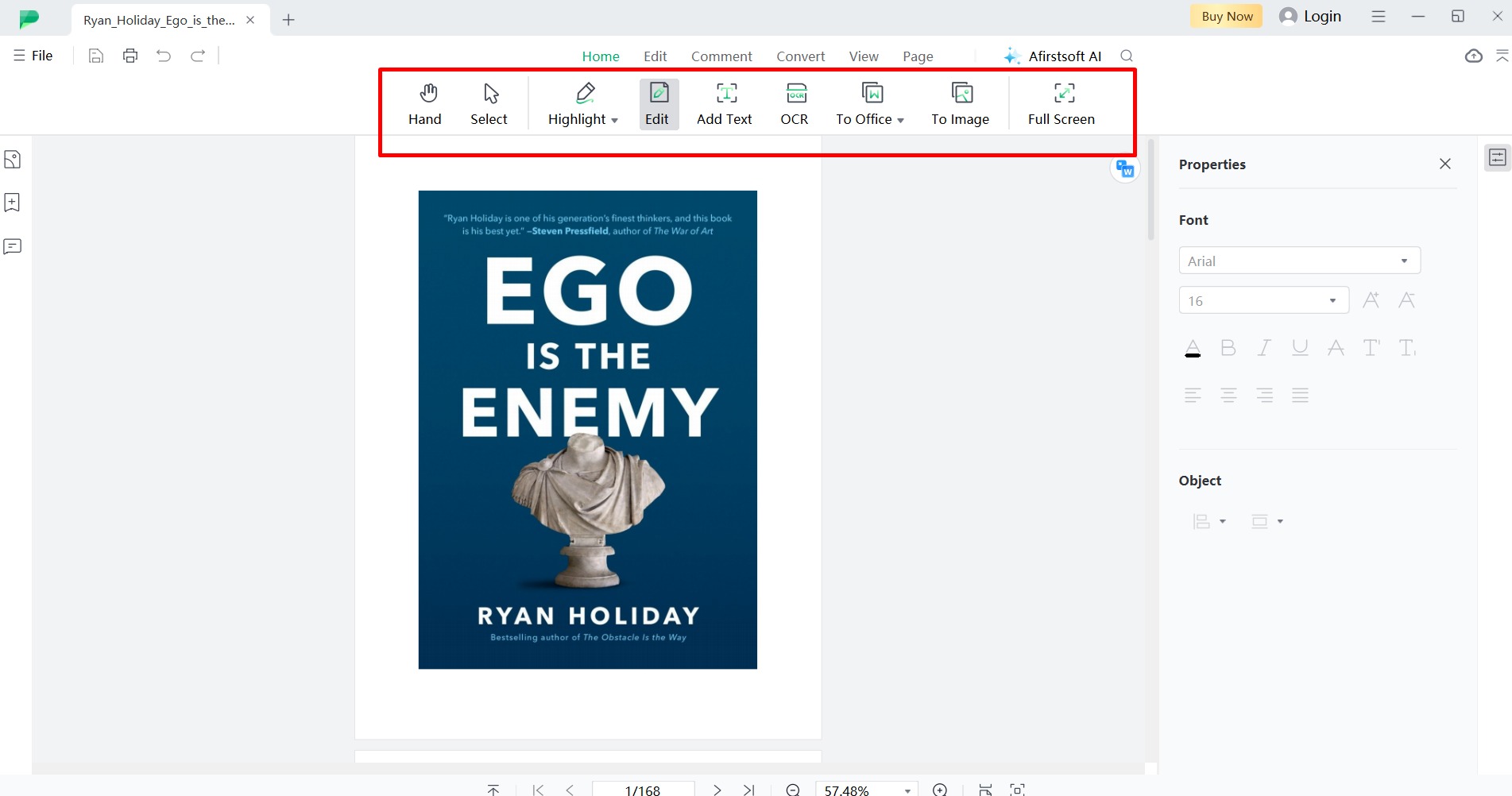Open the thumbnails sidebar panel
Viewport: 1512px width, 796px height.
click(x=13, y=160)
